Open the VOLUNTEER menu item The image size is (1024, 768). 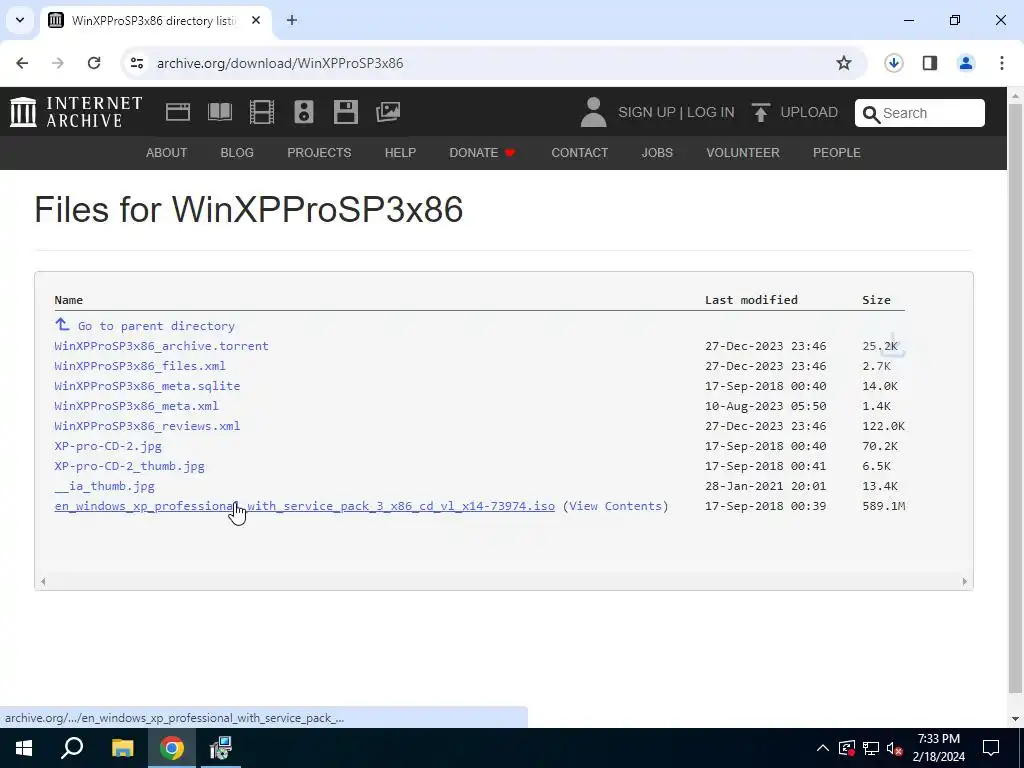pyautogui.click(x=743, y=153)
